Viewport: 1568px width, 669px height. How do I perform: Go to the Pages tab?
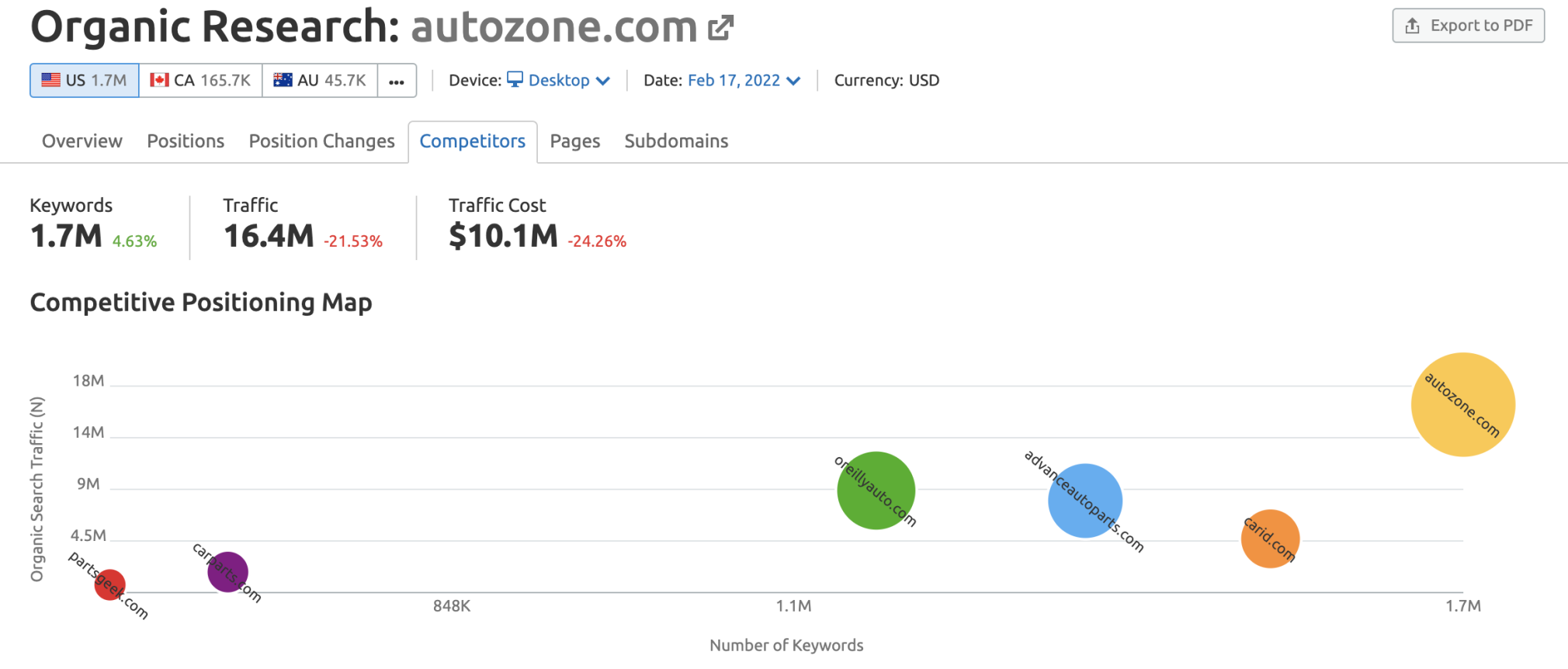coord(575,141)
